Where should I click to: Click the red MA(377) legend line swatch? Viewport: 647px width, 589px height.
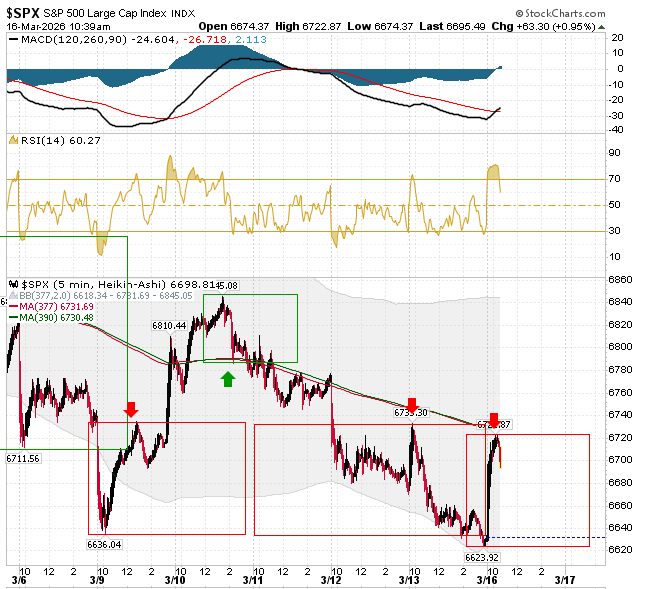tap(14, 307)
